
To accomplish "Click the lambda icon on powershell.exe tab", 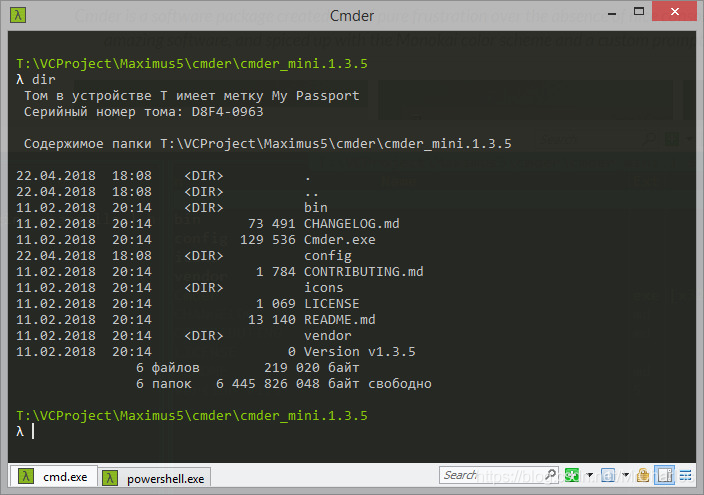I will point(110,478).
